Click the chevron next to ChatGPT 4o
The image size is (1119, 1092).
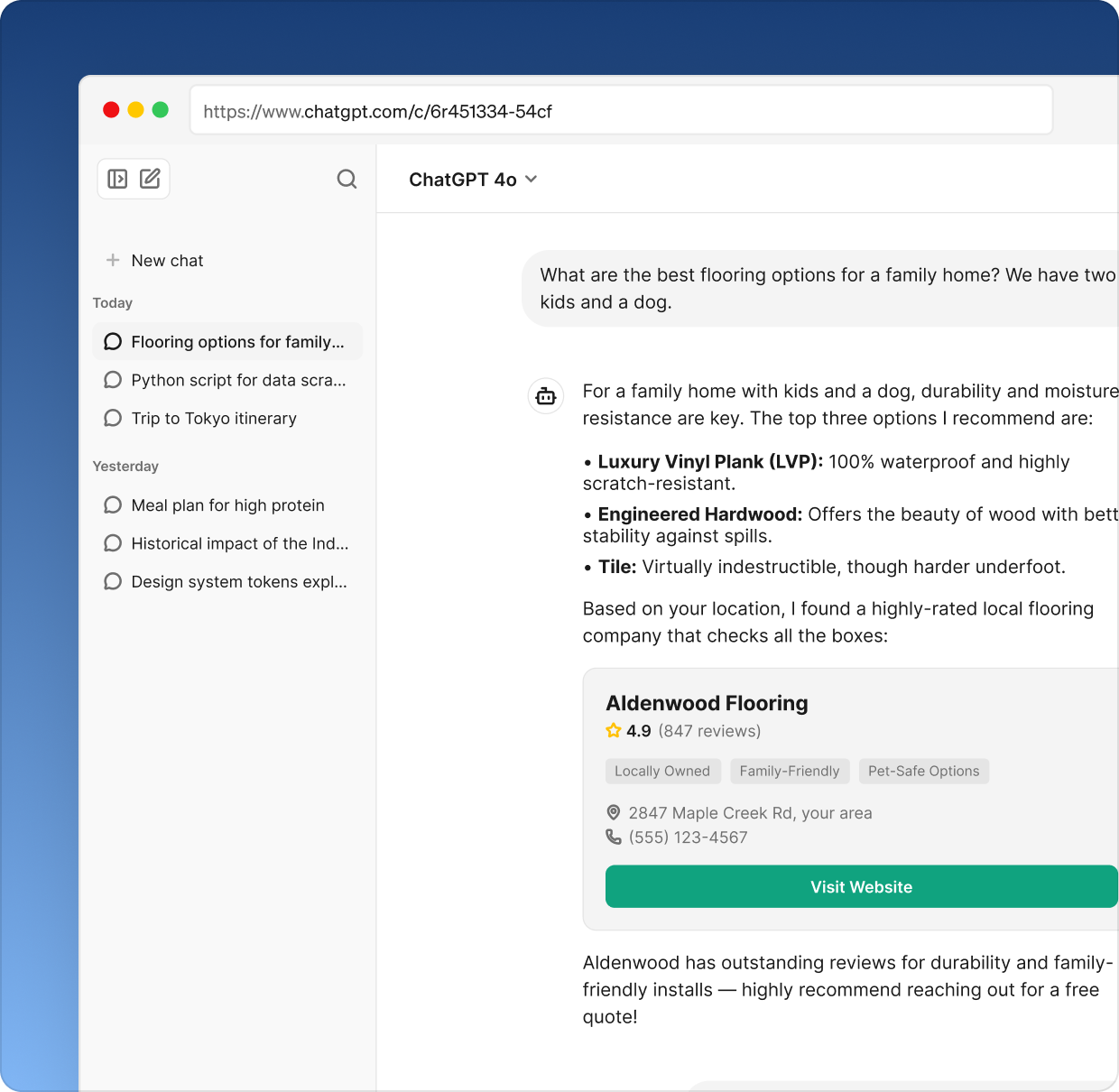[x=531, y=179]
